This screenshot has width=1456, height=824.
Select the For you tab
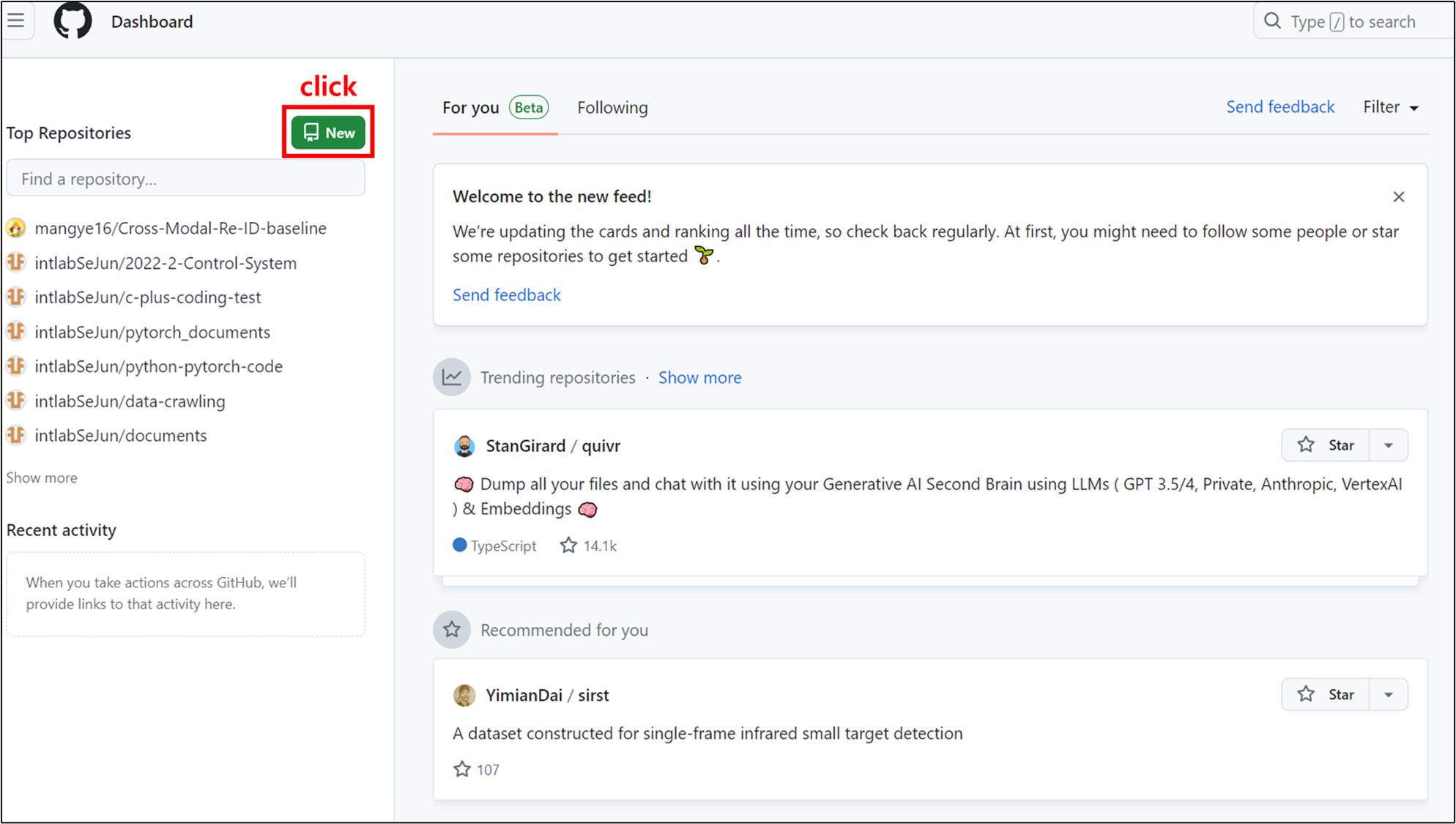[471, 108]
